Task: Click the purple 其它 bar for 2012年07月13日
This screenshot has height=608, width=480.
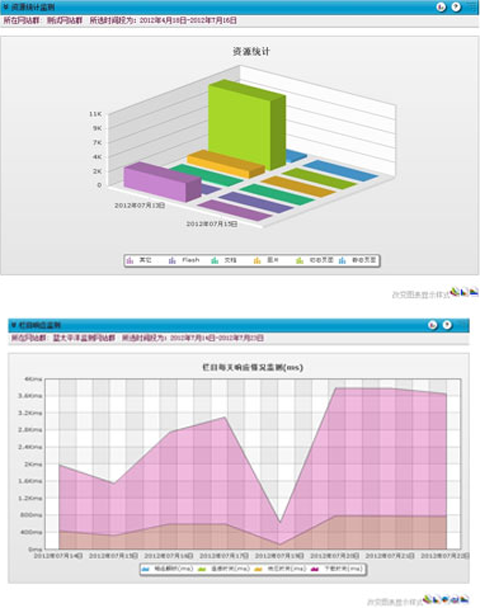Action: coord(162,182)
